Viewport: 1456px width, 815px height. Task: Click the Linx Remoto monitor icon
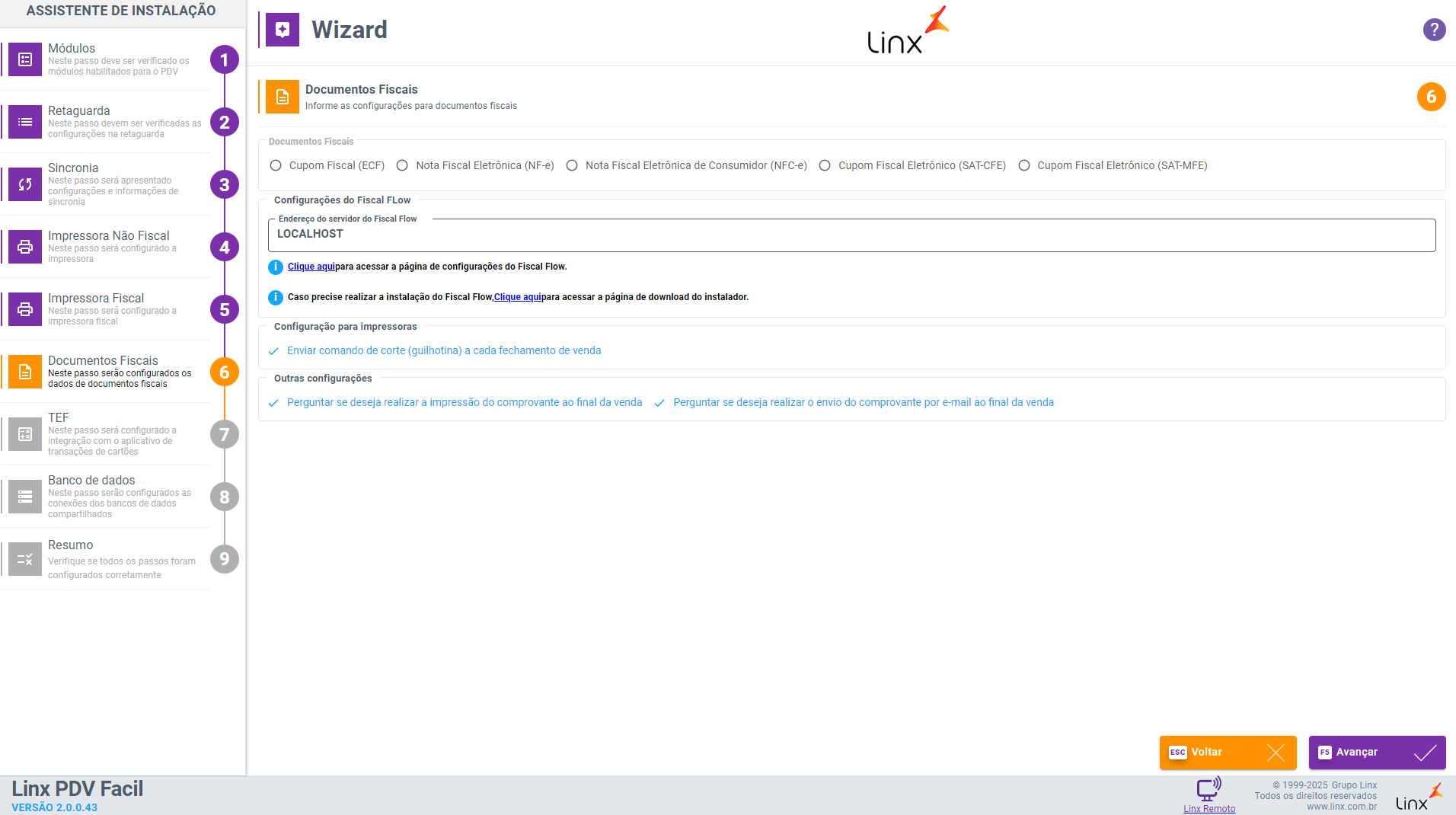1209,789
